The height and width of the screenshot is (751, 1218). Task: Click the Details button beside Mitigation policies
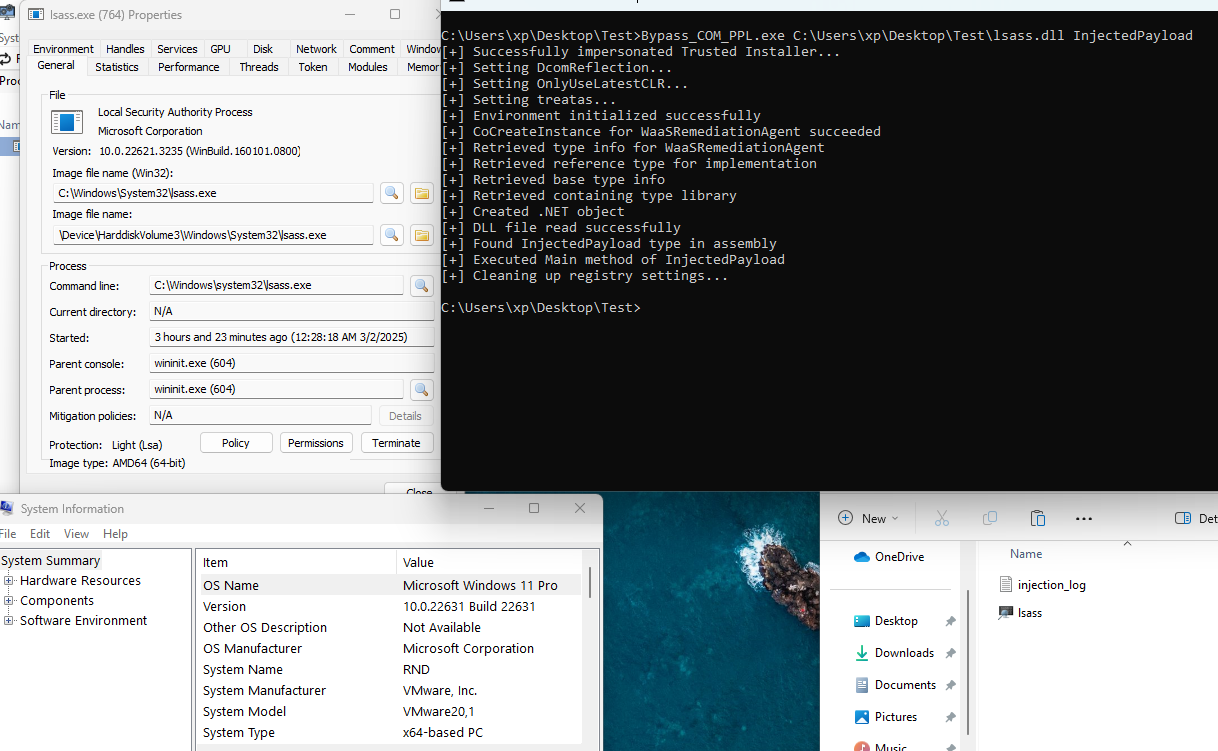405,416
